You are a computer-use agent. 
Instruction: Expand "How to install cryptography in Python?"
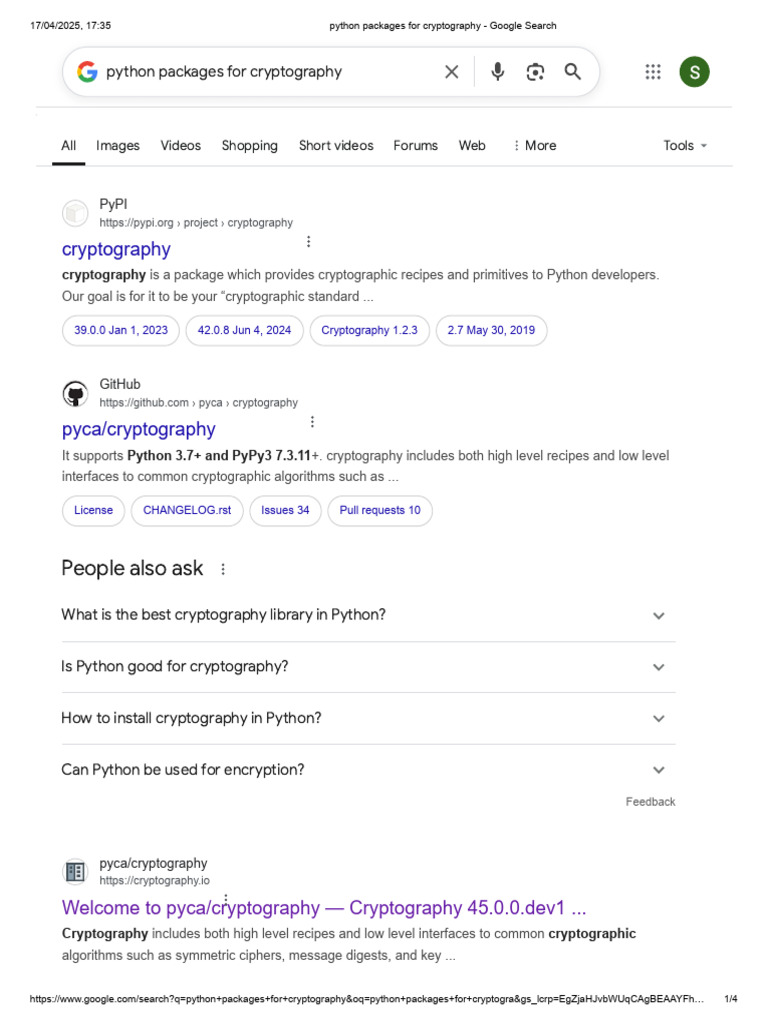click(x=658, y=719)
